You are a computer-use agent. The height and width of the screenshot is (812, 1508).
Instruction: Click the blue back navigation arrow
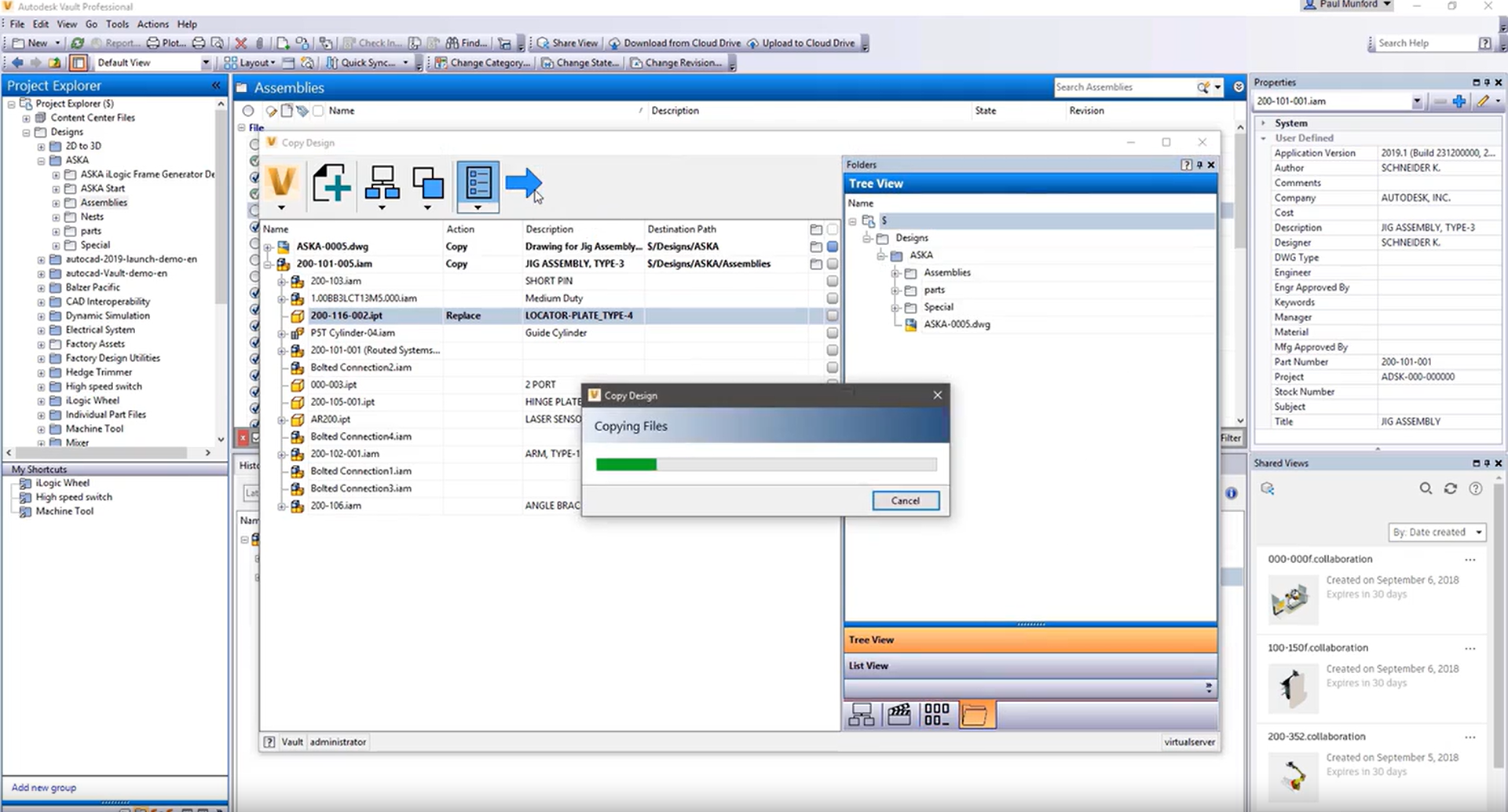[17, 63]
